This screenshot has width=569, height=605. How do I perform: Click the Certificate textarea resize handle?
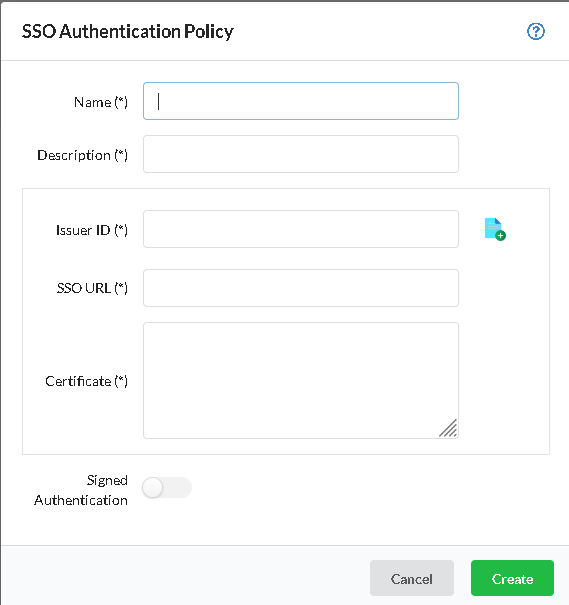(x=448, y=428)
